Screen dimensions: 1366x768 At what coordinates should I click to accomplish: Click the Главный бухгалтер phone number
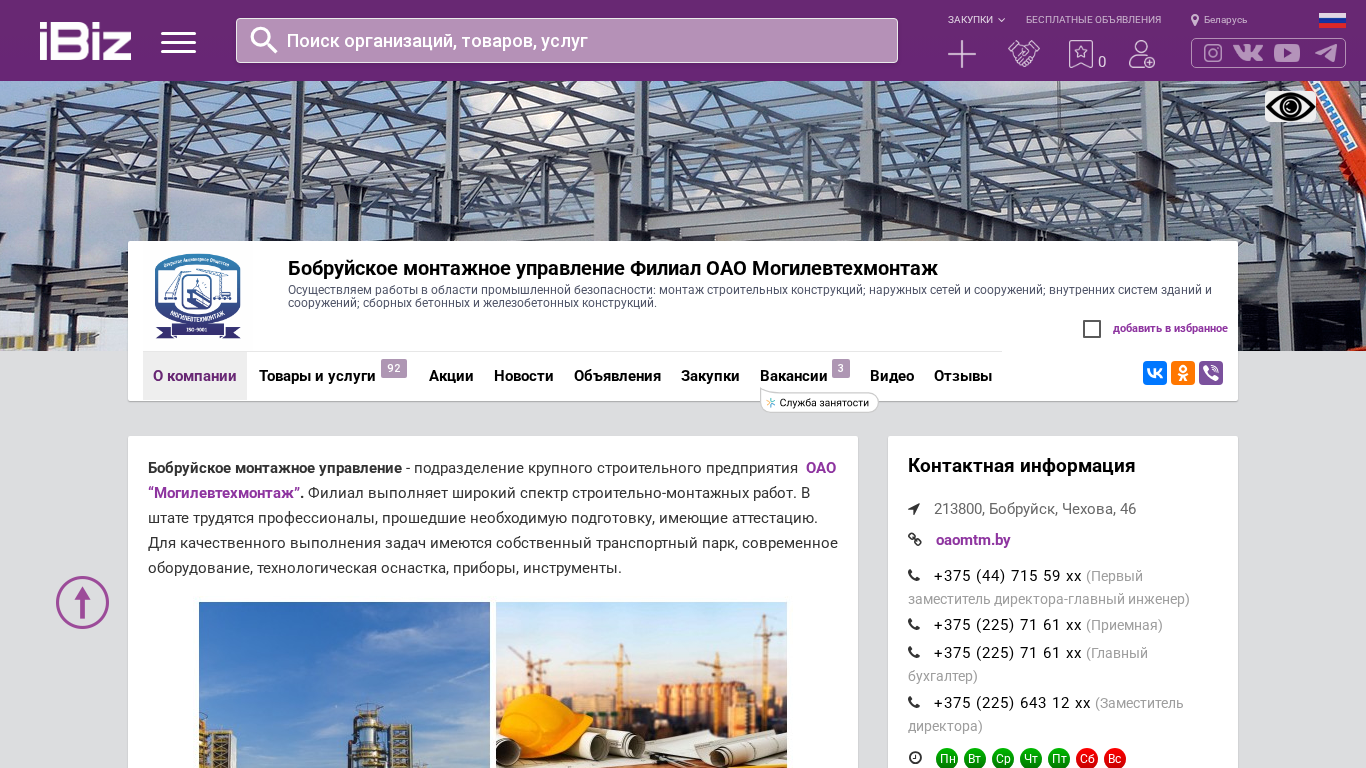click(1007, 653)
